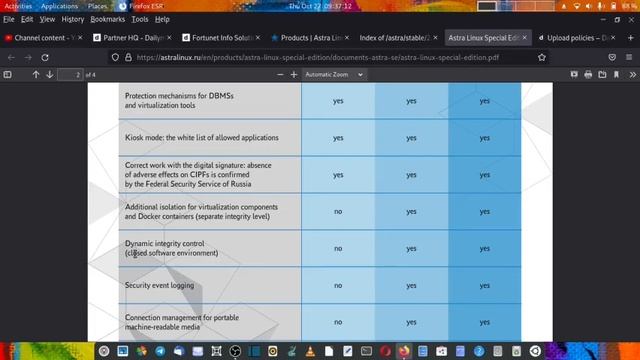Click 'Connection management for portable' row text
Viewport: 640px width, 360px height.
[x=182, y=322]
